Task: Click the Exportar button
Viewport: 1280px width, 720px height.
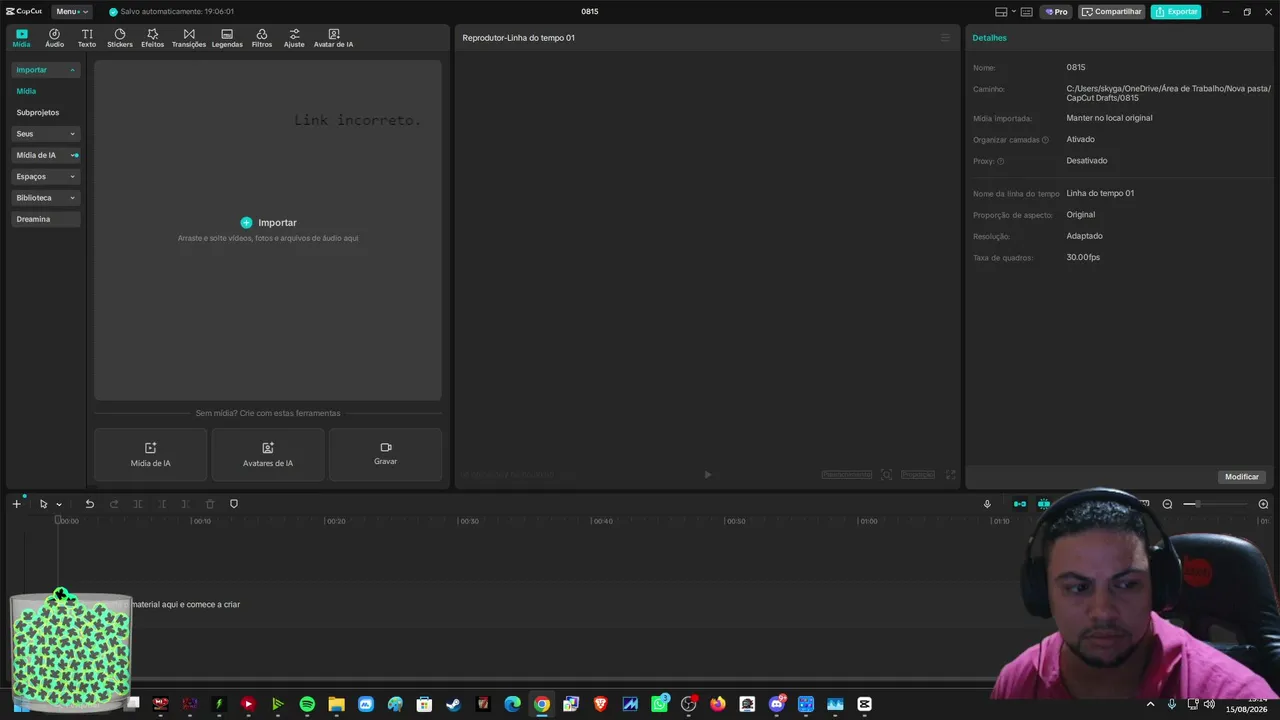Action: (x=1176, y=12)
